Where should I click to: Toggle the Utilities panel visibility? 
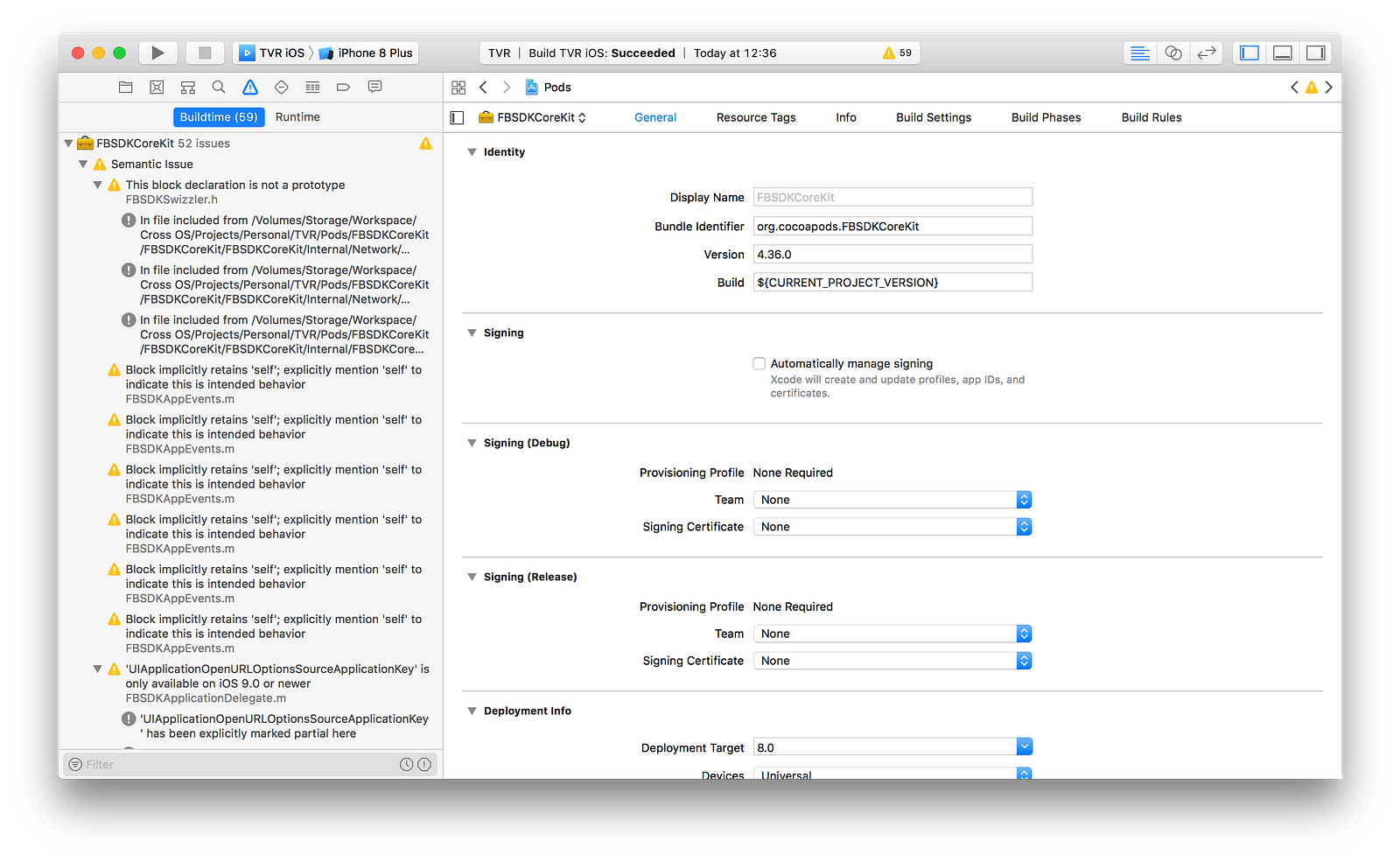tap(1316, 53)
